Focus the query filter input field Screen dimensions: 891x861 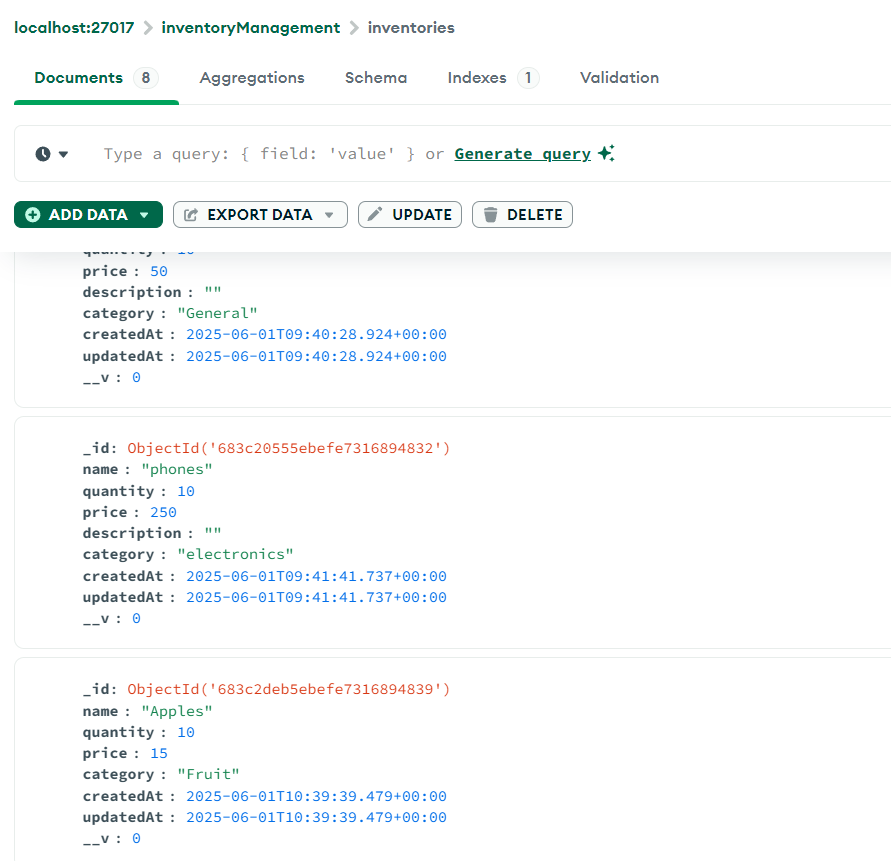click(x=260, y=154)
